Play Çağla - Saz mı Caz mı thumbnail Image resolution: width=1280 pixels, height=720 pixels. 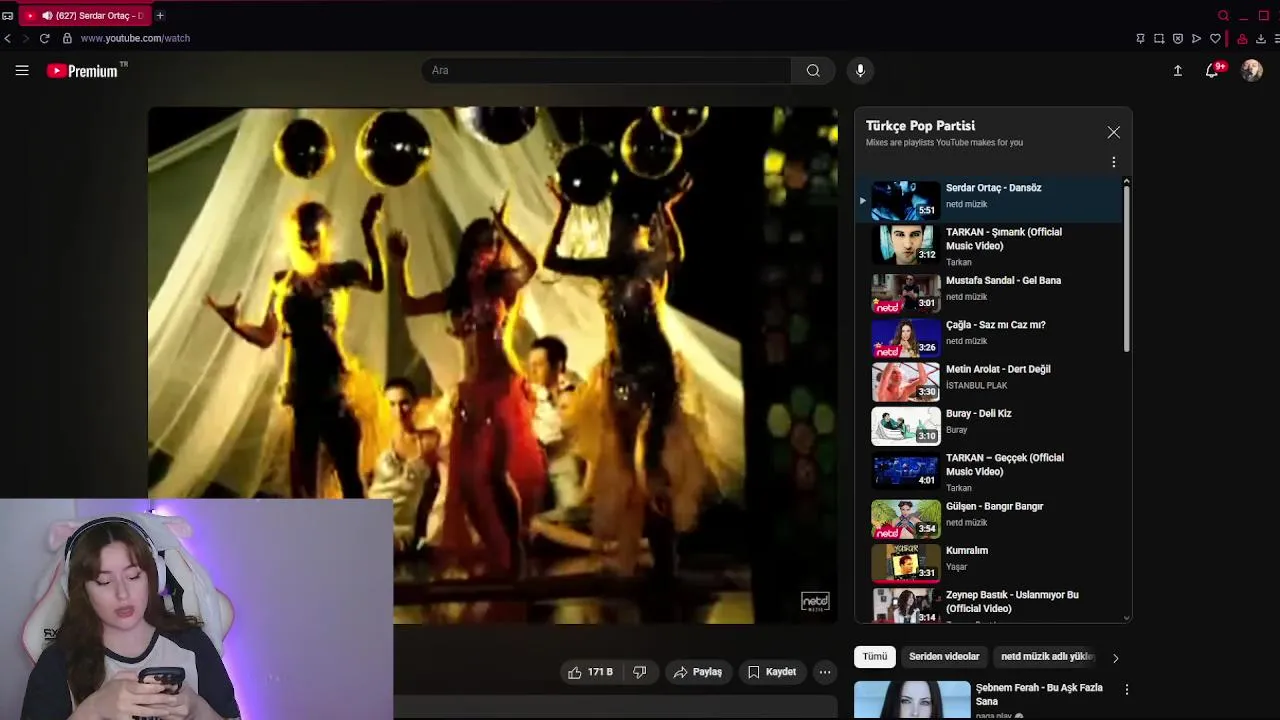coord(906,337)
